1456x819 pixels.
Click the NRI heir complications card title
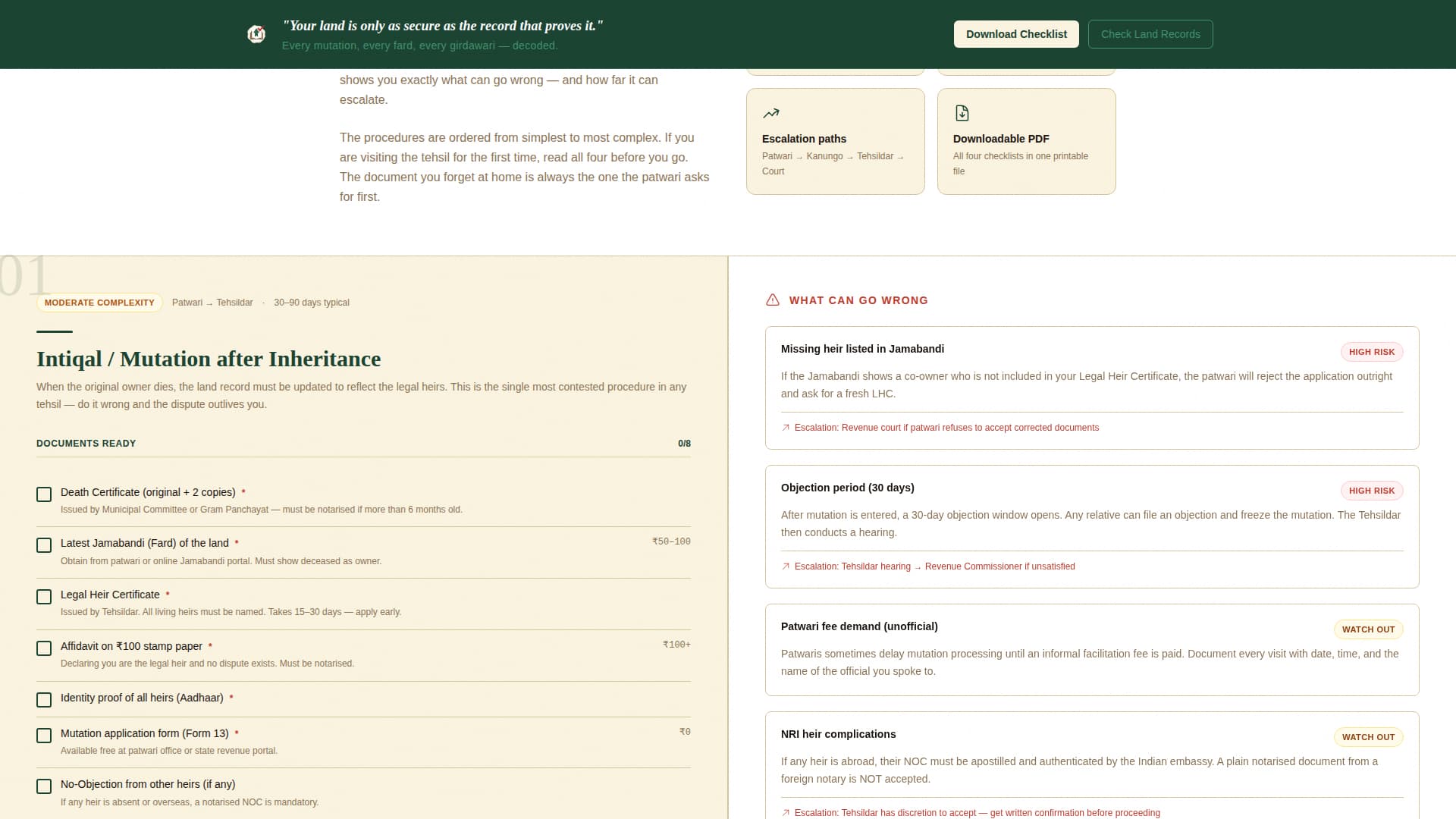(838, 734)
